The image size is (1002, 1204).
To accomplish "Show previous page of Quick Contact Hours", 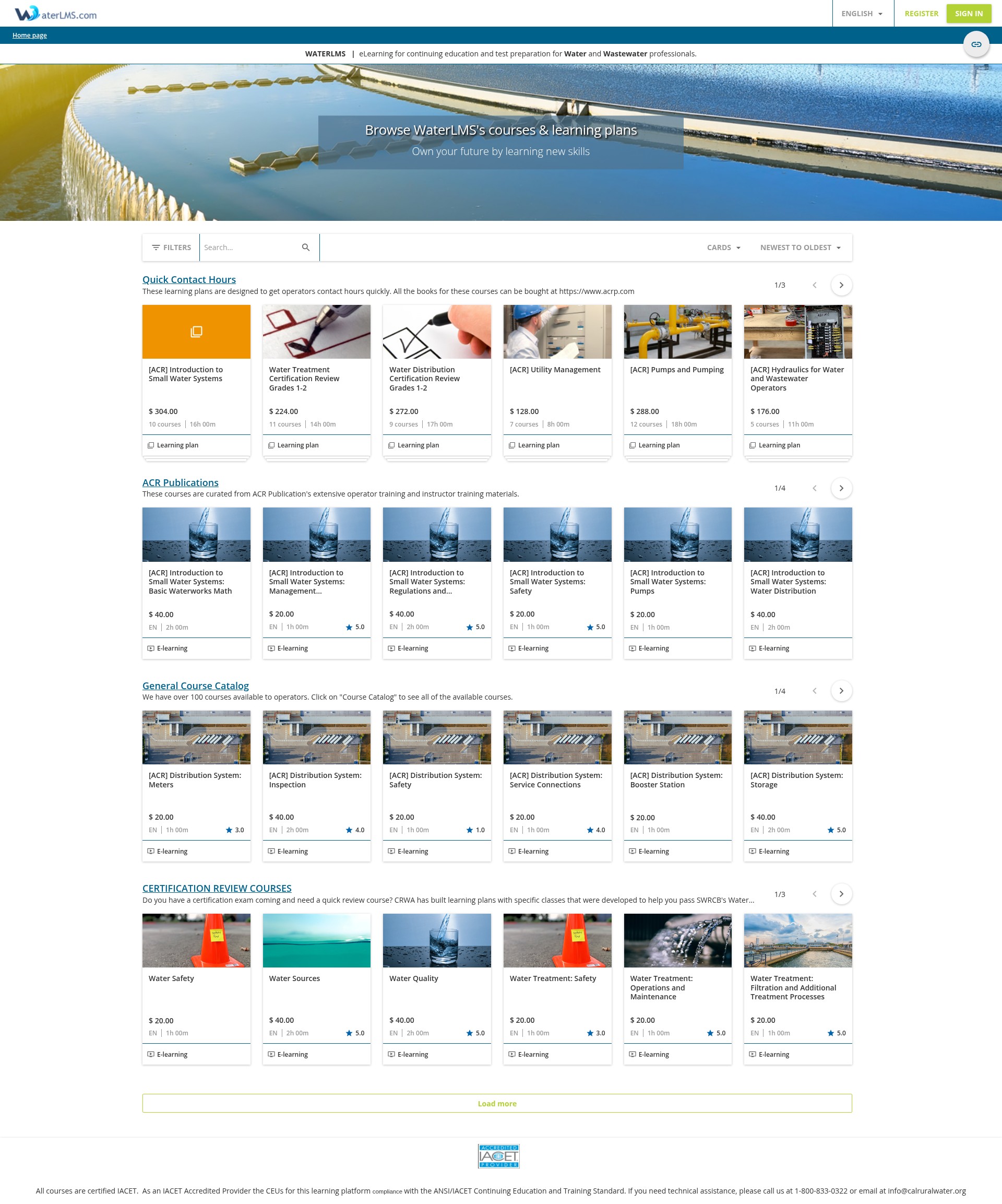I will pos(814,285).
